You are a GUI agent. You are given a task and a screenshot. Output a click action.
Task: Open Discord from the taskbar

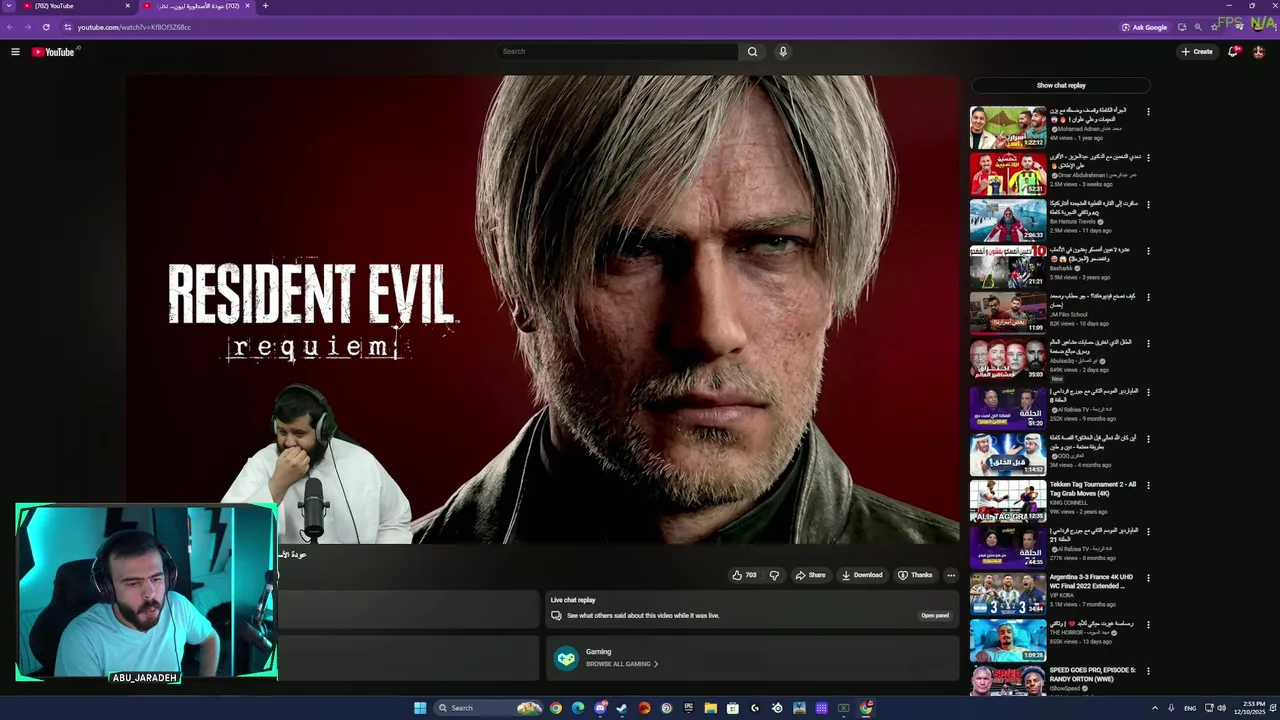(600, 708)
